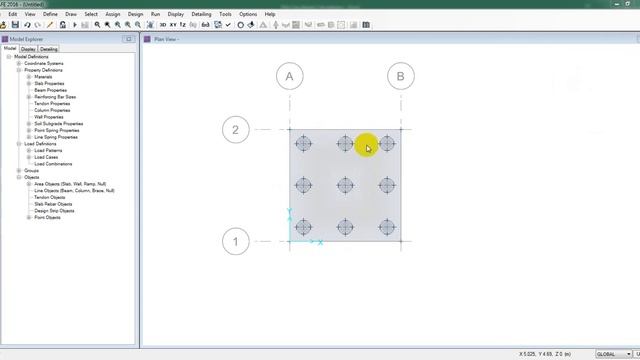Expand the Point Objects node

(x=29, y=218)
